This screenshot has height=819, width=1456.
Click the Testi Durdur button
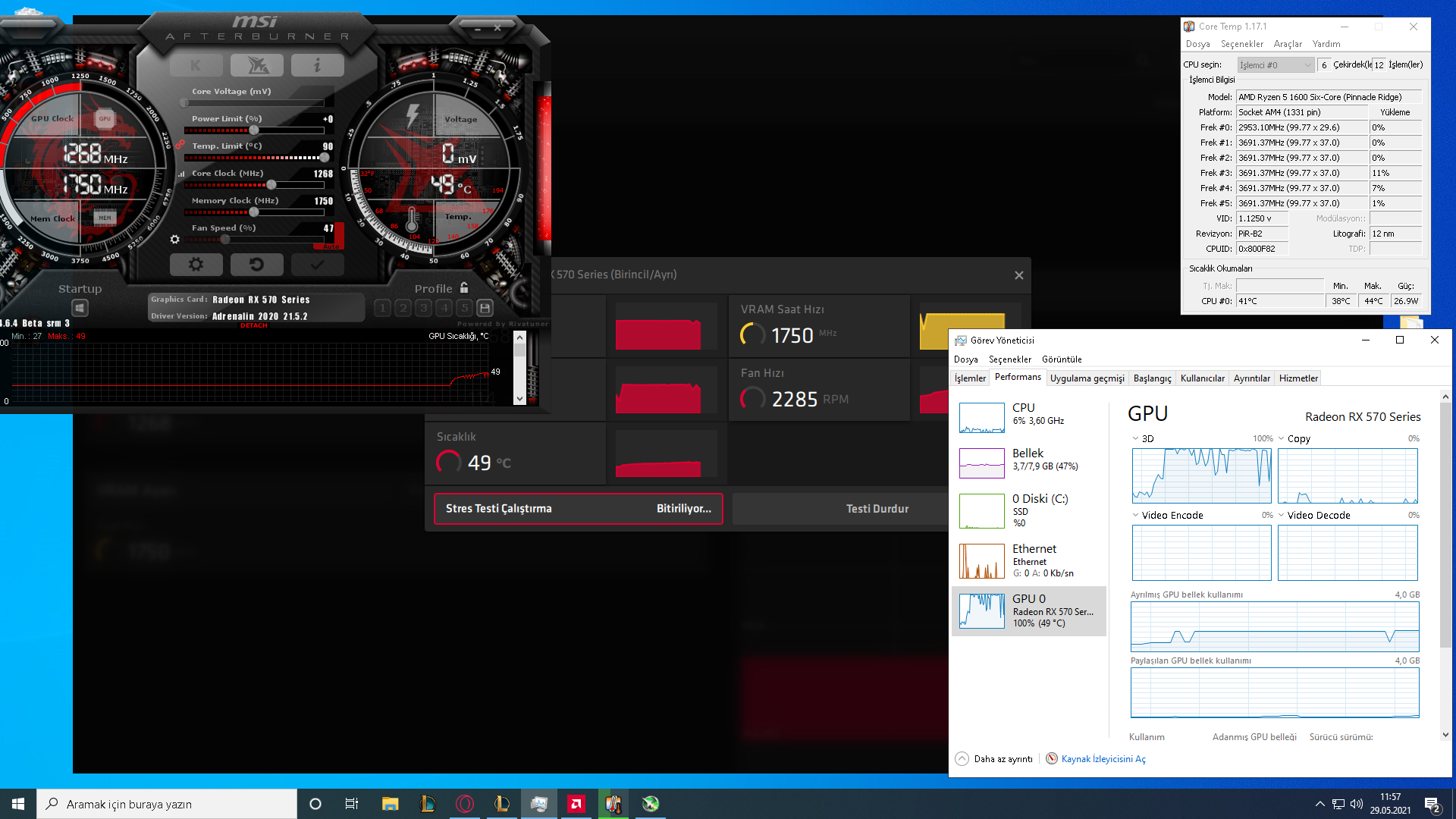point(877,509)
